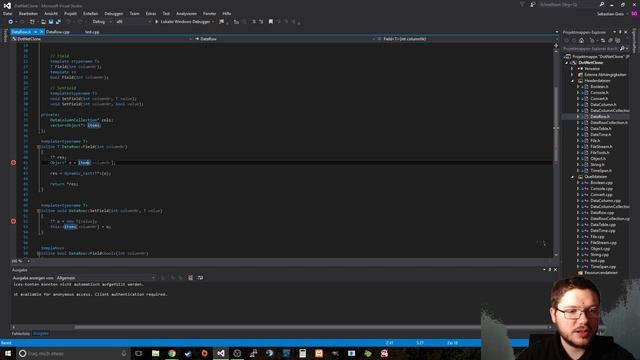Switch to the DataRow.cpp editor tab
Viewport: 640px width, 360px height.
coord(58,32)
